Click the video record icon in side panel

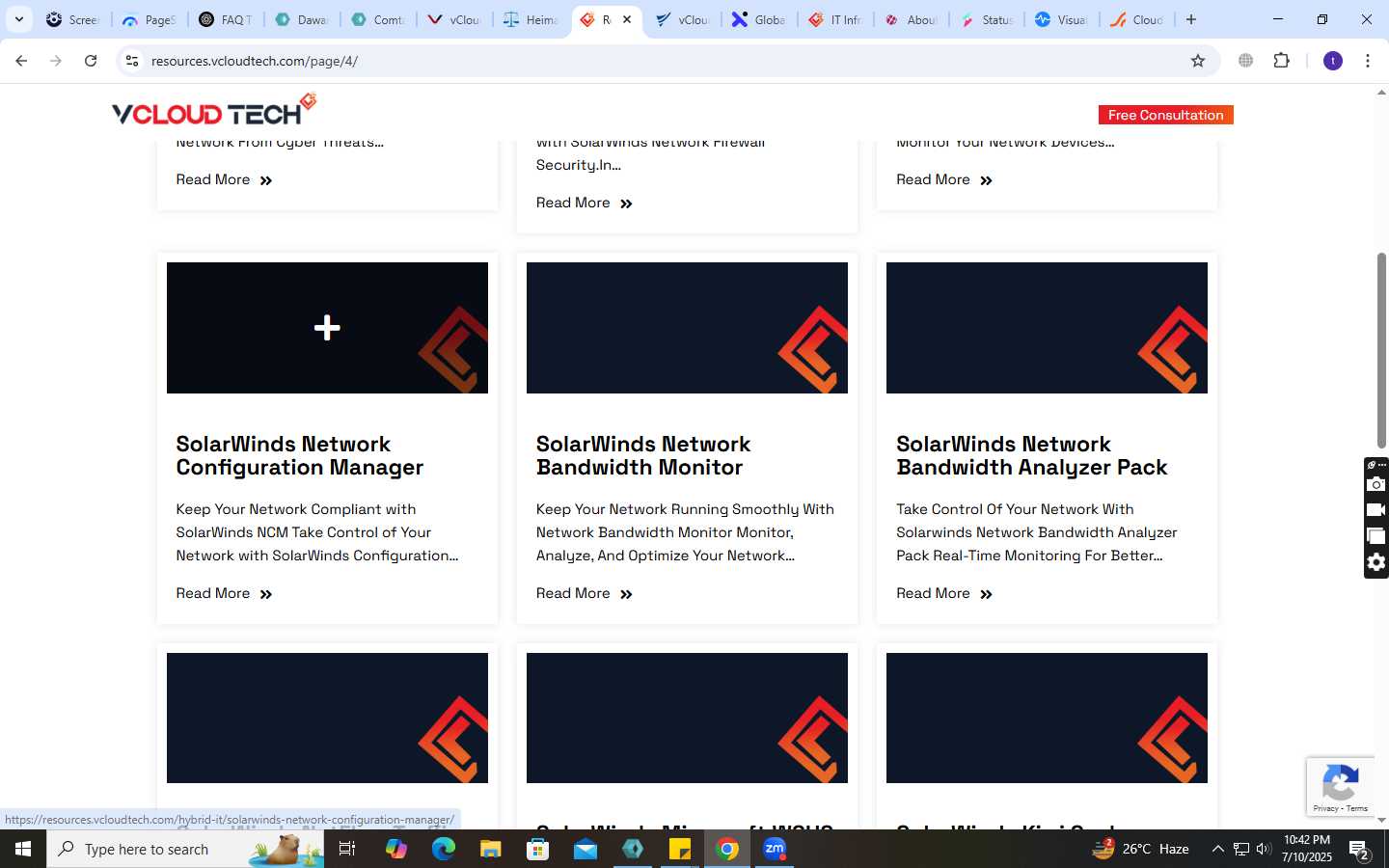tap(1376, 510)
